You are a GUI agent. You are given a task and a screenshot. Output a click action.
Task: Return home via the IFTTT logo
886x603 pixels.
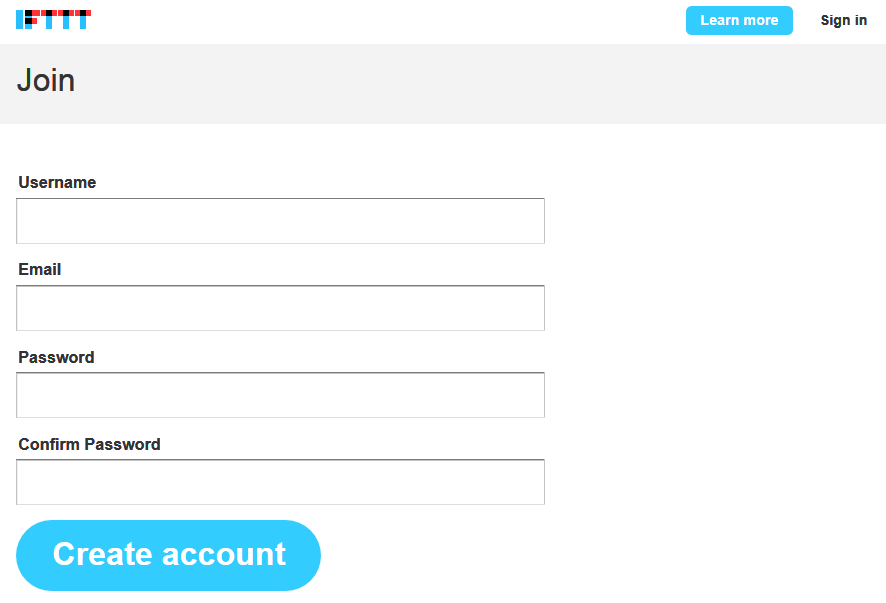coord(53,19)
